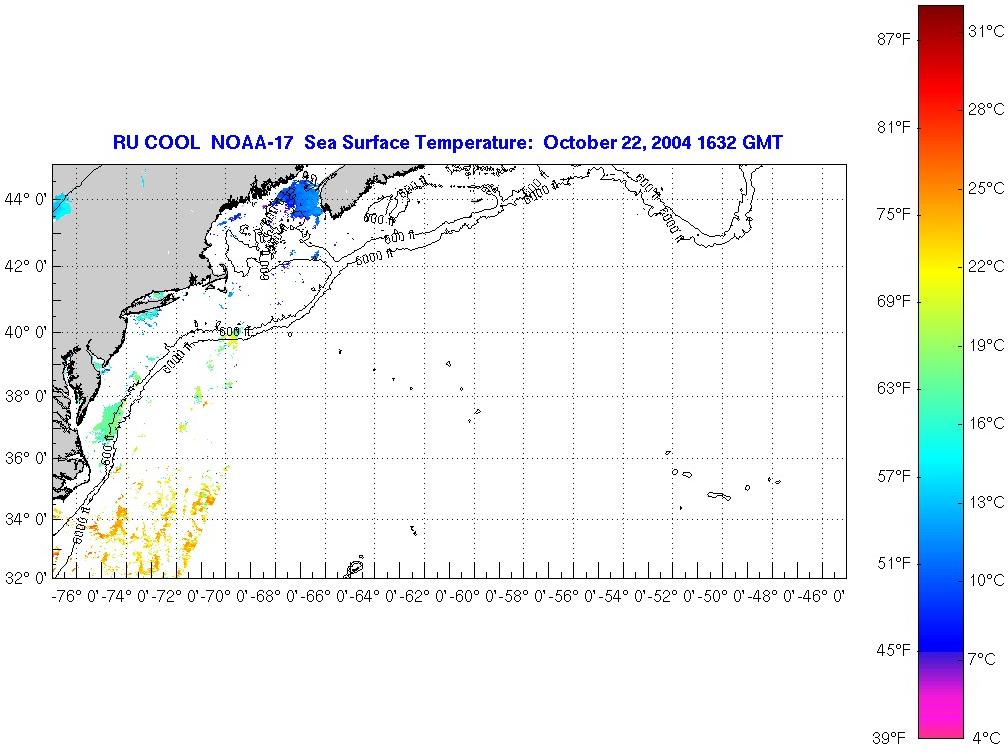Select the -48° 0' longitude label
The width and height of the screenshot is (1008, 754).
coord(770,597)
